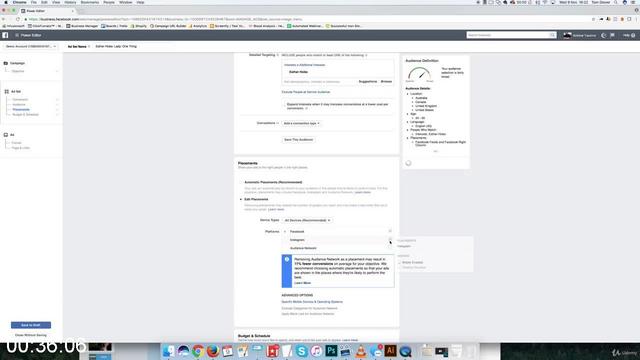
Task: Select Automatic Placements radio option
Action: point(241,182)
